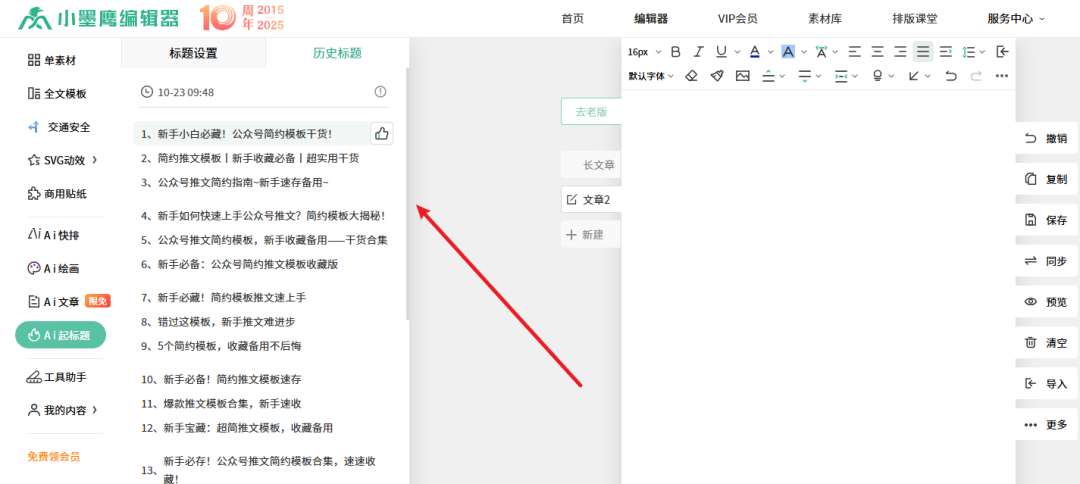Open 编辑器 in the top navigation
This screenshot has width=1080, height=484.
point(651,19)
